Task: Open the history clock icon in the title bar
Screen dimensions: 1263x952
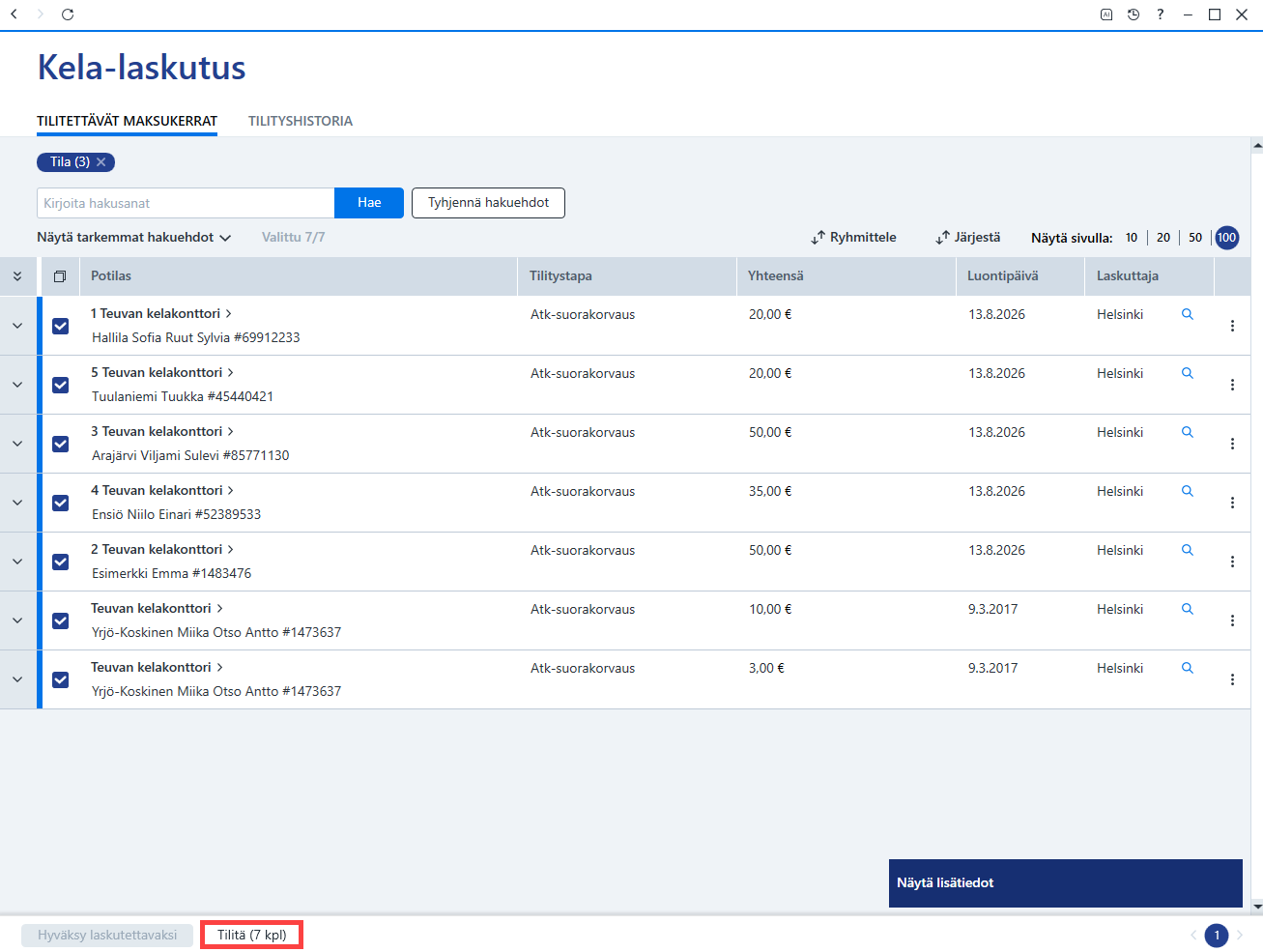Action: [x=1134, y=14]
